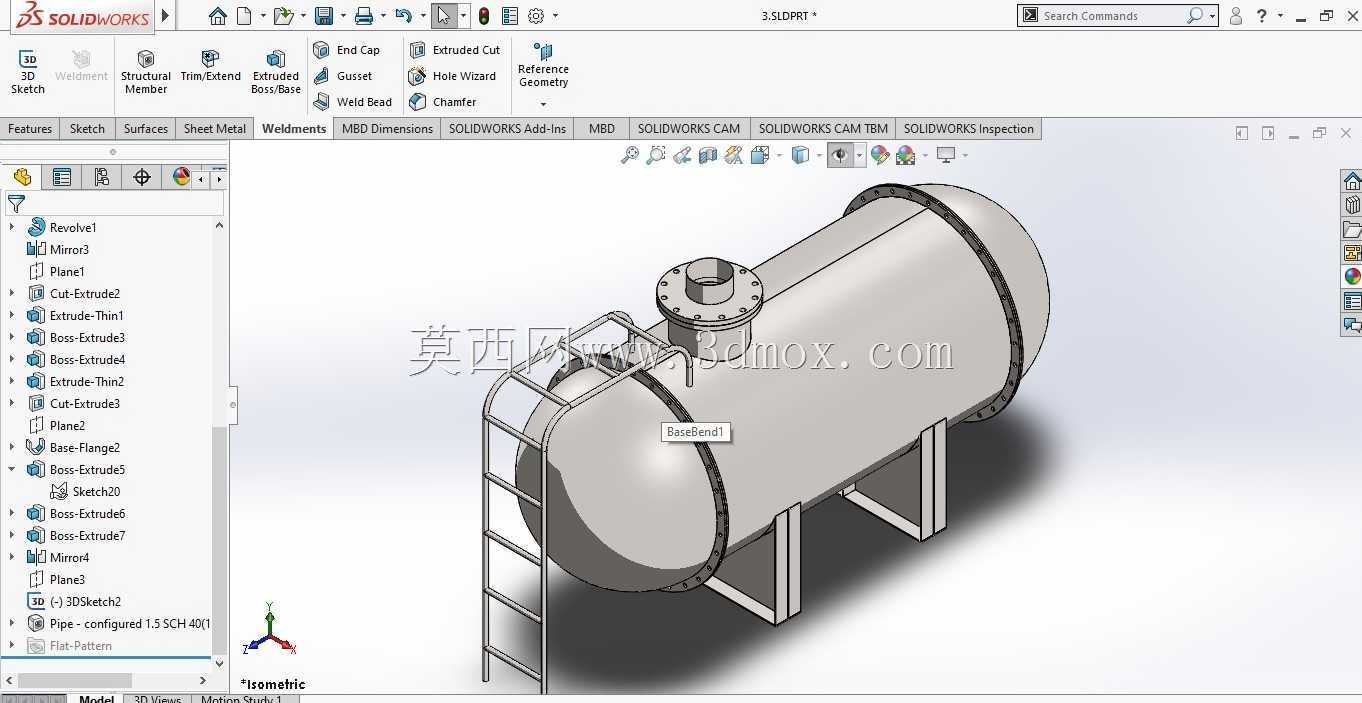Select the (-) 3DSketch2 item
This screenshot has height=703, width=1362.
(x=75, y=601)
